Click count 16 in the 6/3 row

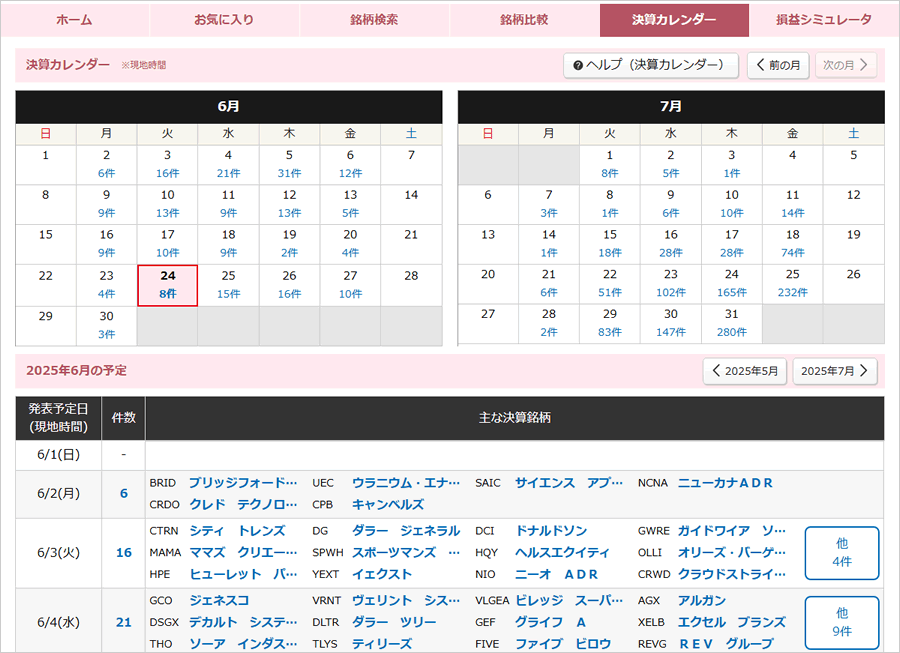[123, 553]
